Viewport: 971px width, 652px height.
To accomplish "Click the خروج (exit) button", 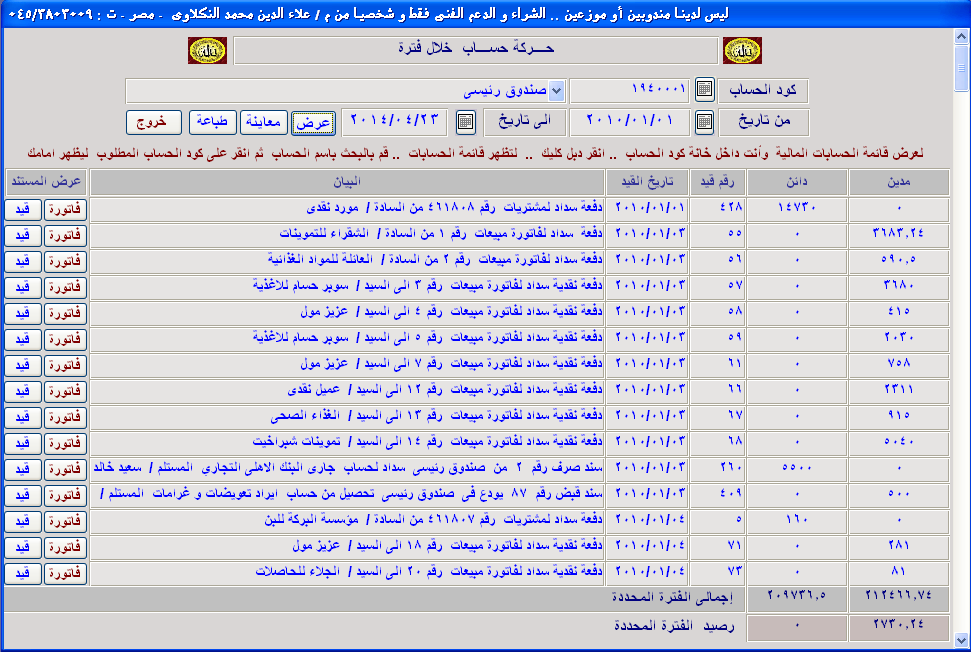I will tap(153, 122).
